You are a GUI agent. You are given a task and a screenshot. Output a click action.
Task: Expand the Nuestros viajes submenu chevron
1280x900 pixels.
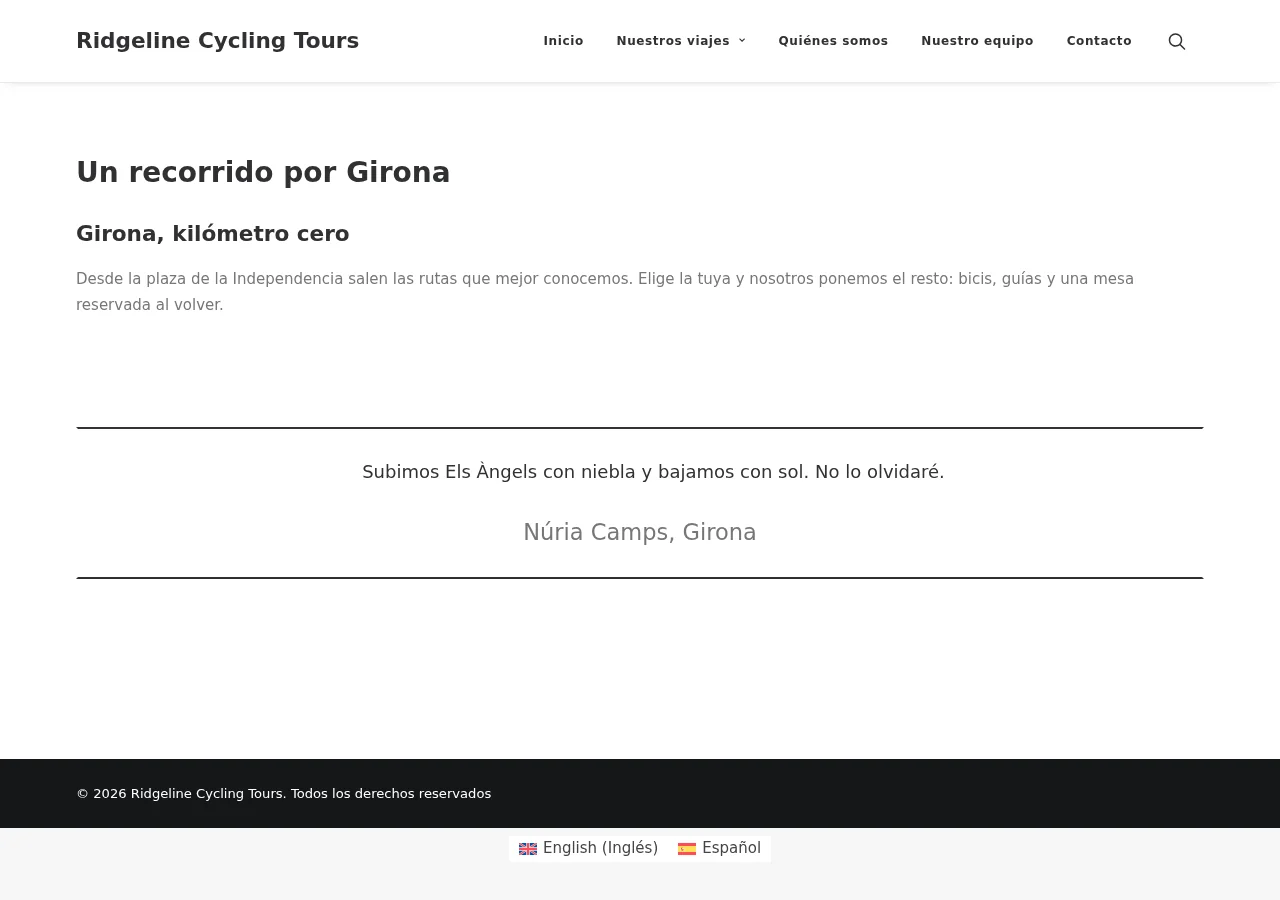(x=742, y=41)
